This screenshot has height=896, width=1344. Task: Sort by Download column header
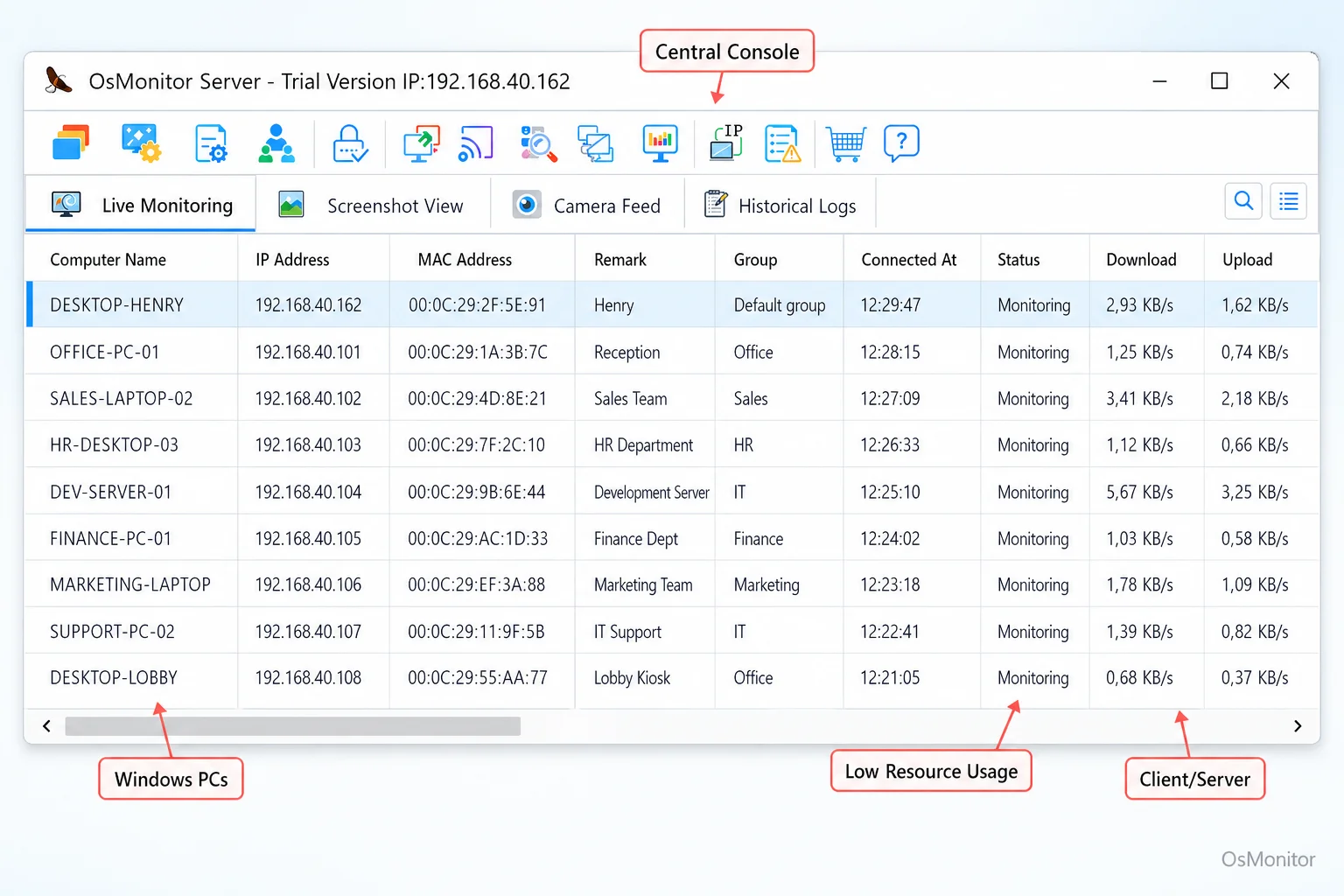coord(1141,260)
